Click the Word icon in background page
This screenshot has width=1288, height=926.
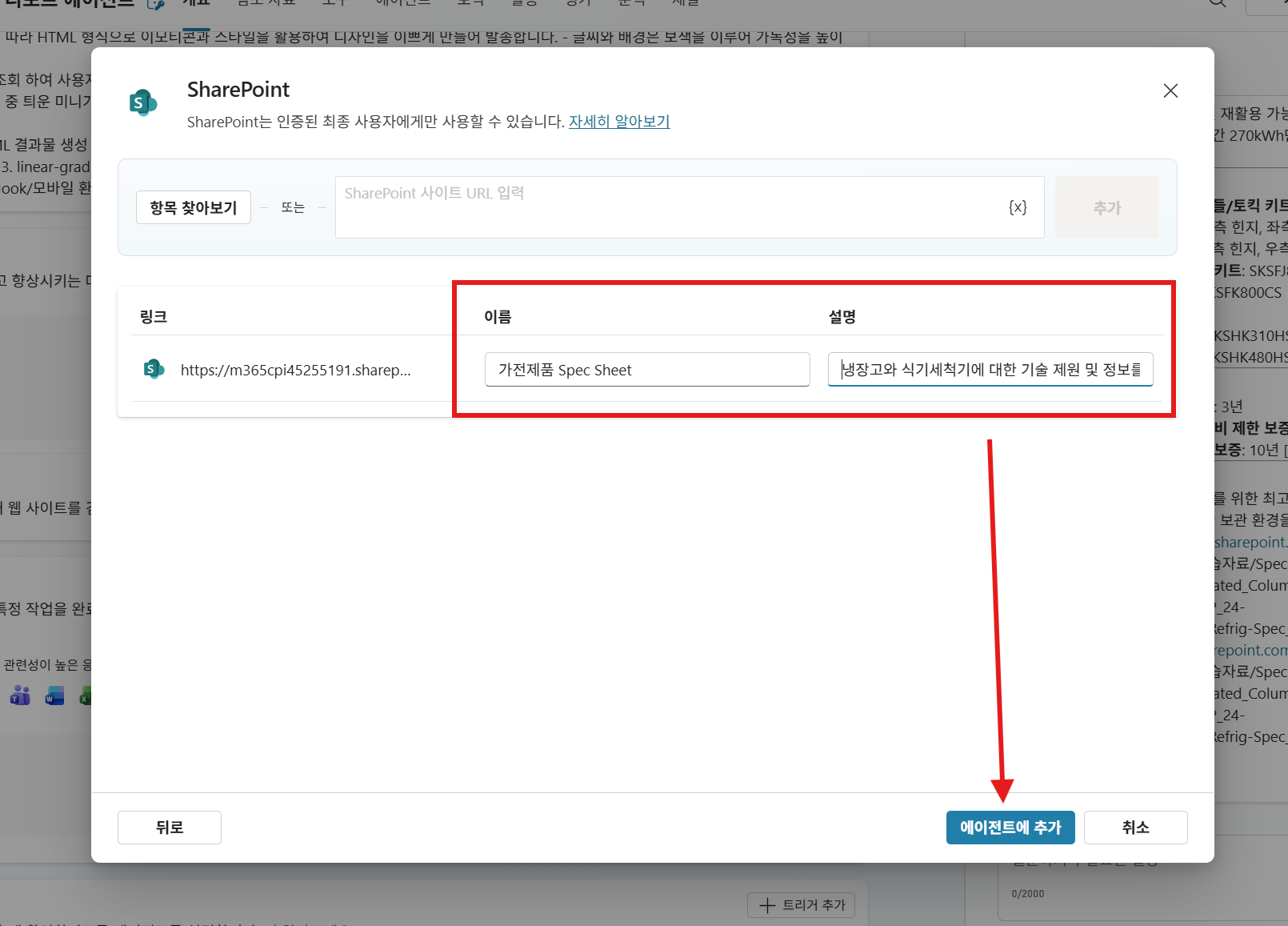pos(54,696)
